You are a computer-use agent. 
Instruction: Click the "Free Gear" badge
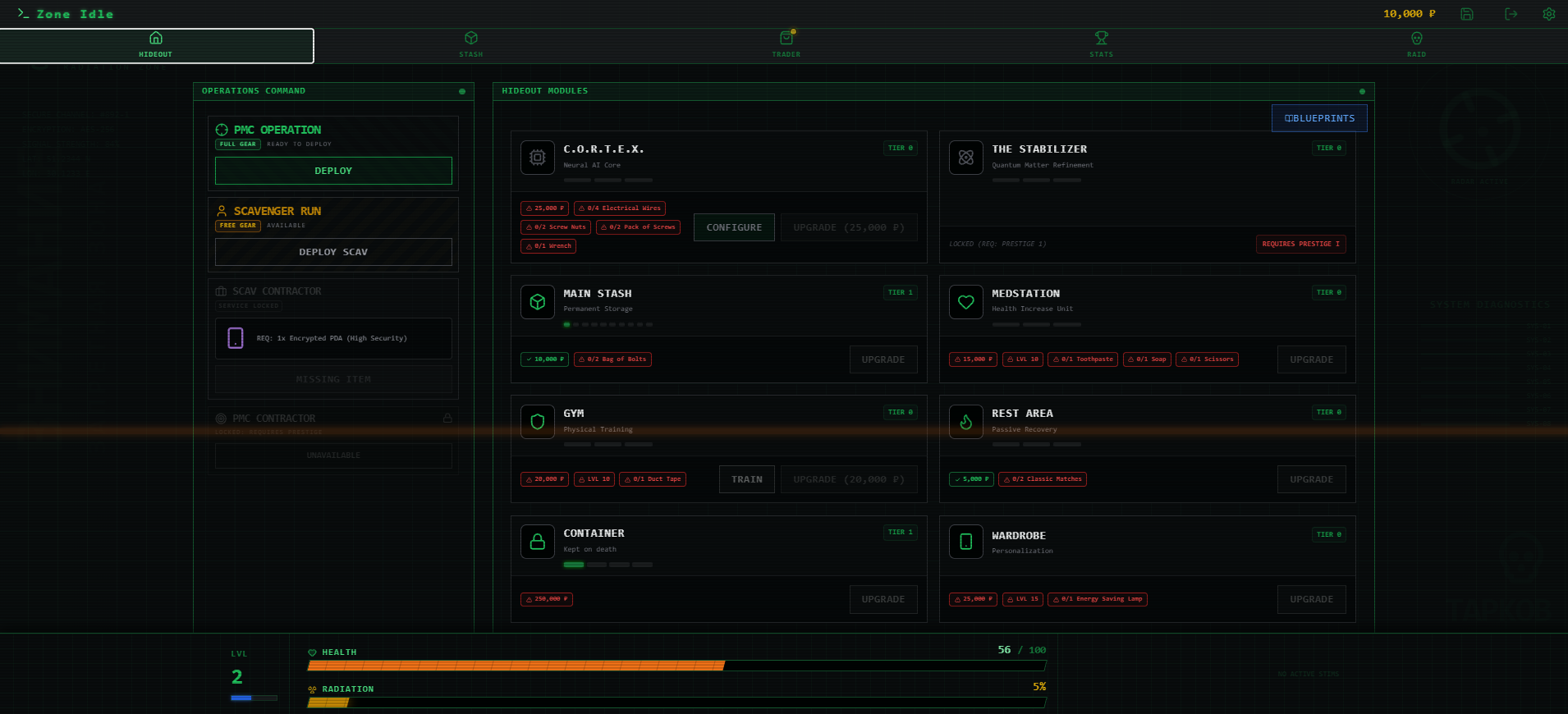[238, 226]
